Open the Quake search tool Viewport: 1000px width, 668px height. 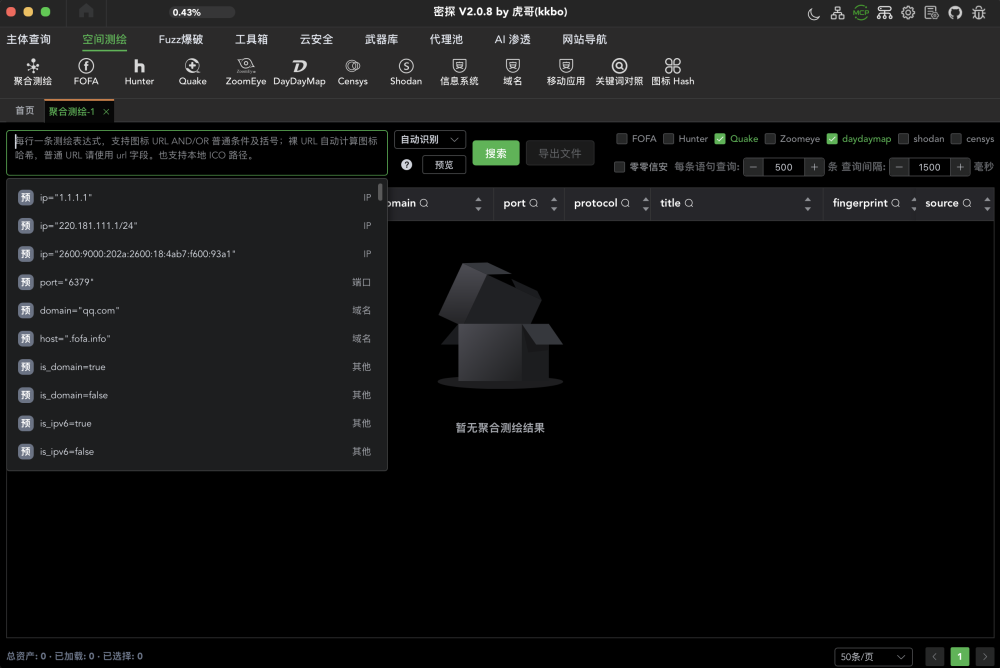193,71
